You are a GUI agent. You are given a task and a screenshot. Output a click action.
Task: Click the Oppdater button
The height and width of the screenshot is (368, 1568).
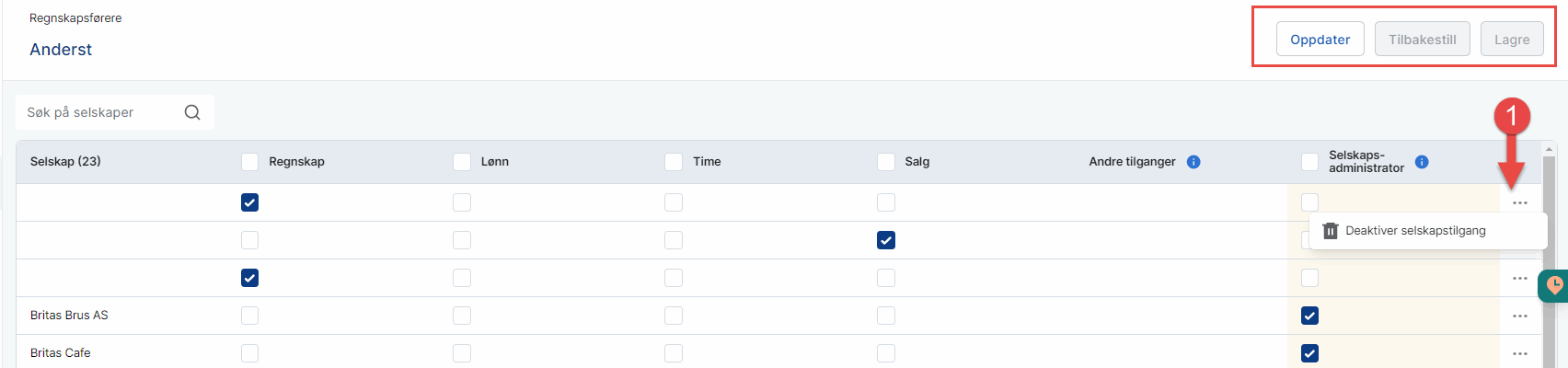tap(1320, 40)
